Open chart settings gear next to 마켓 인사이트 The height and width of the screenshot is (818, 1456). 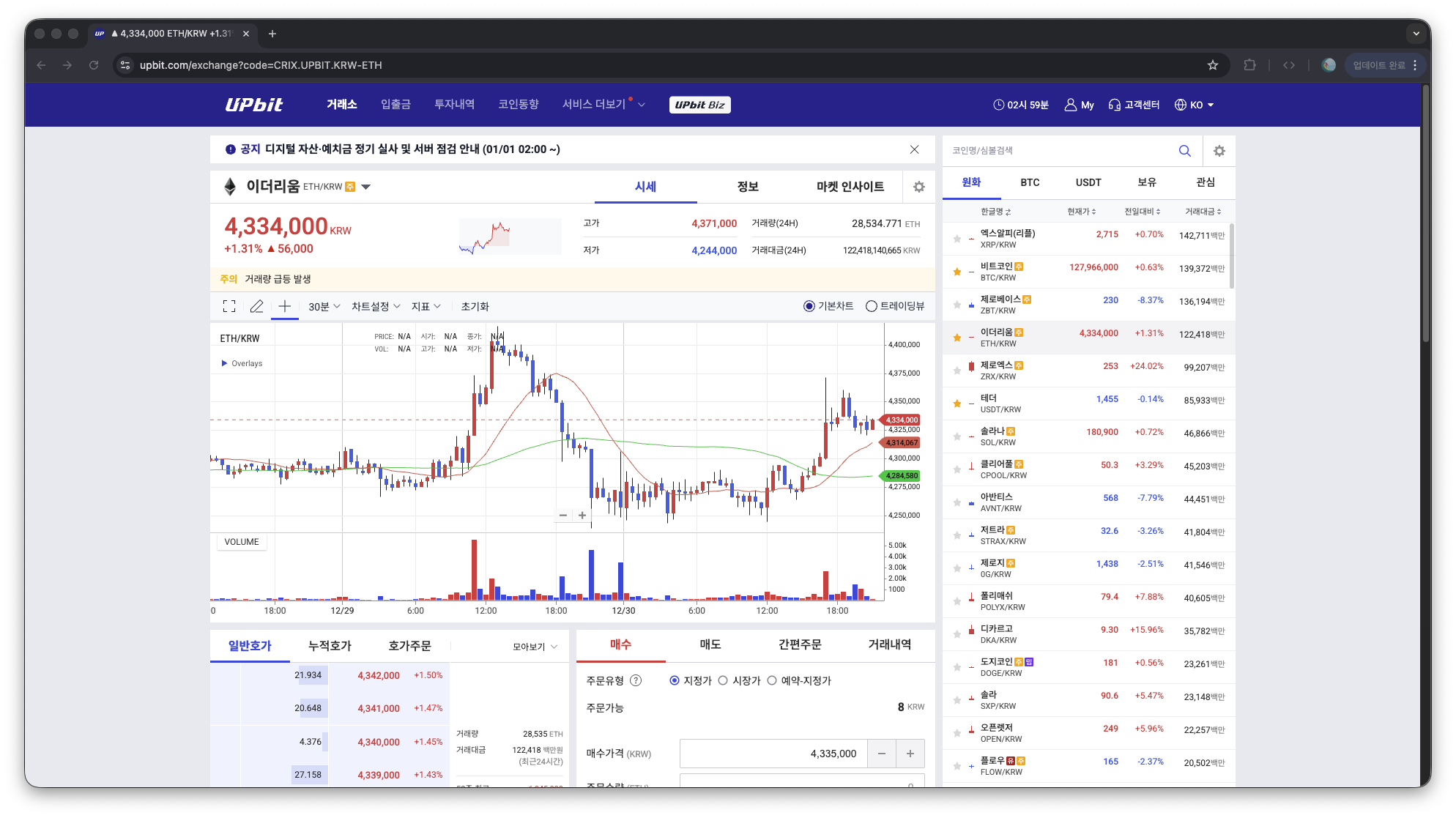click(918, 187)
